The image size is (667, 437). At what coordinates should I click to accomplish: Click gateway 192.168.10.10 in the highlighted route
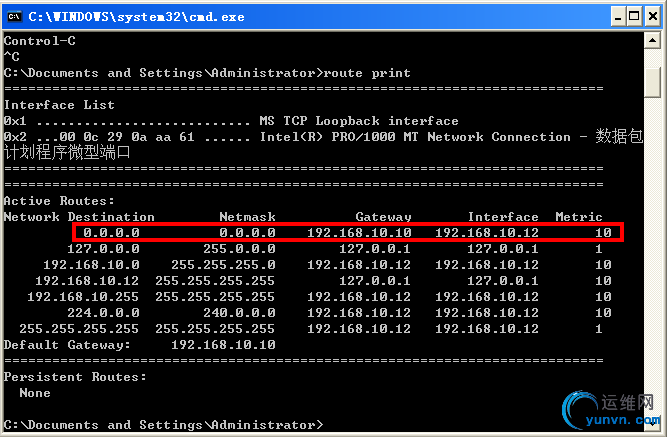click(359, 232)
